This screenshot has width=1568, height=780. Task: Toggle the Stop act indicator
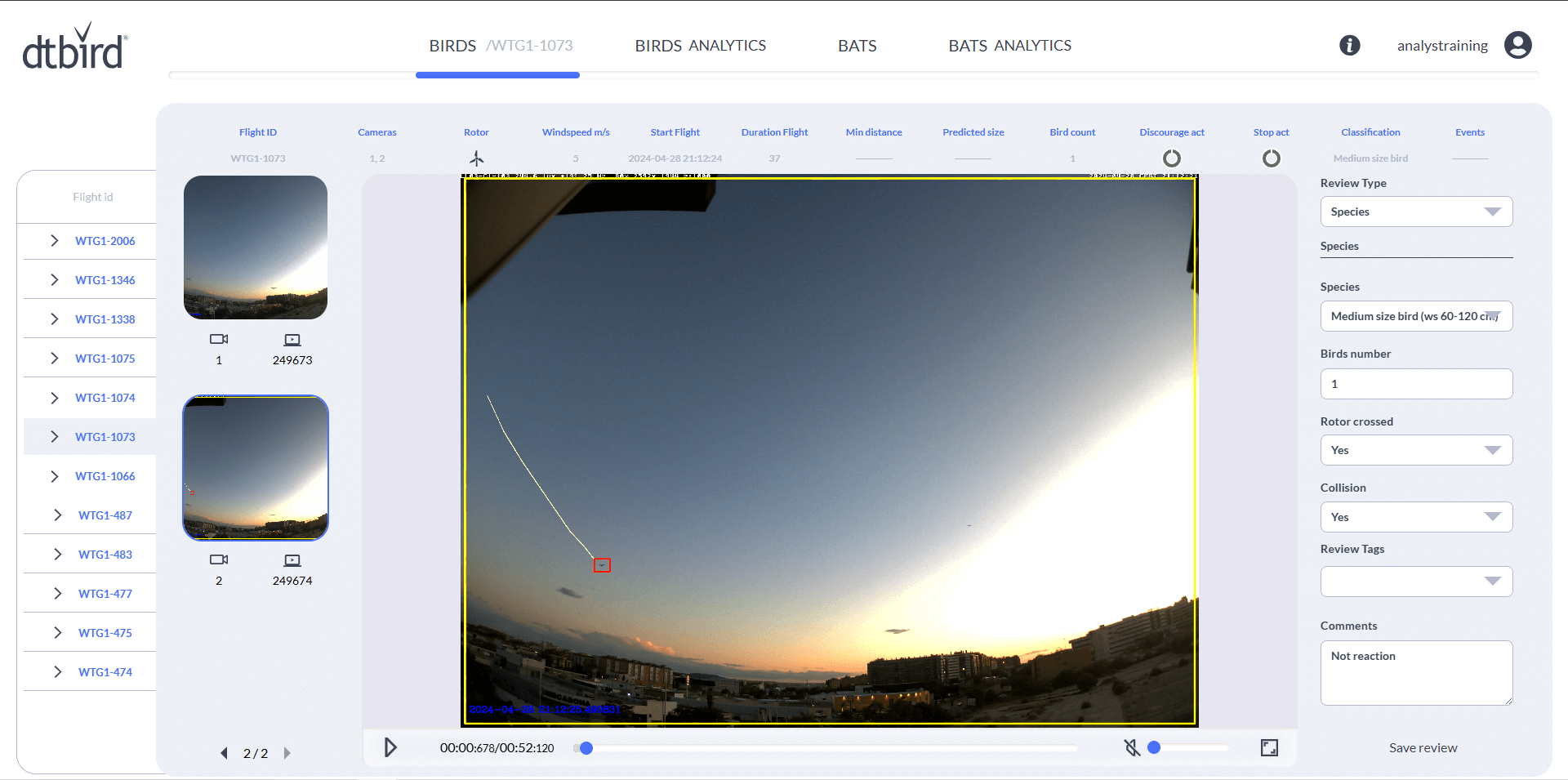coord(1271,158)
